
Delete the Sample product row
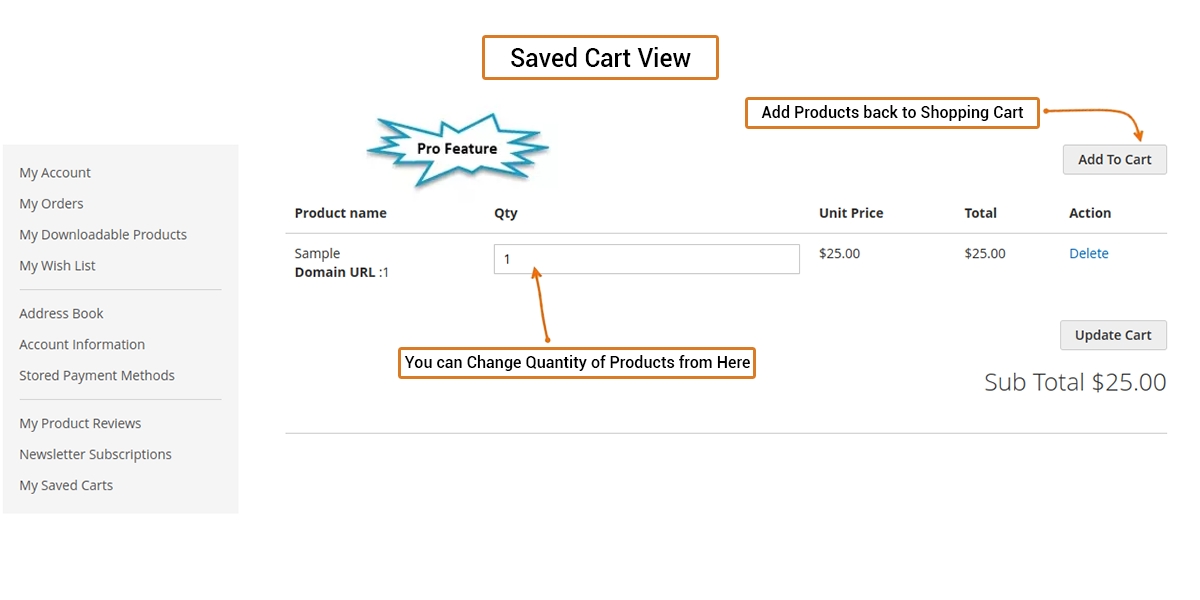(1088, 254)
